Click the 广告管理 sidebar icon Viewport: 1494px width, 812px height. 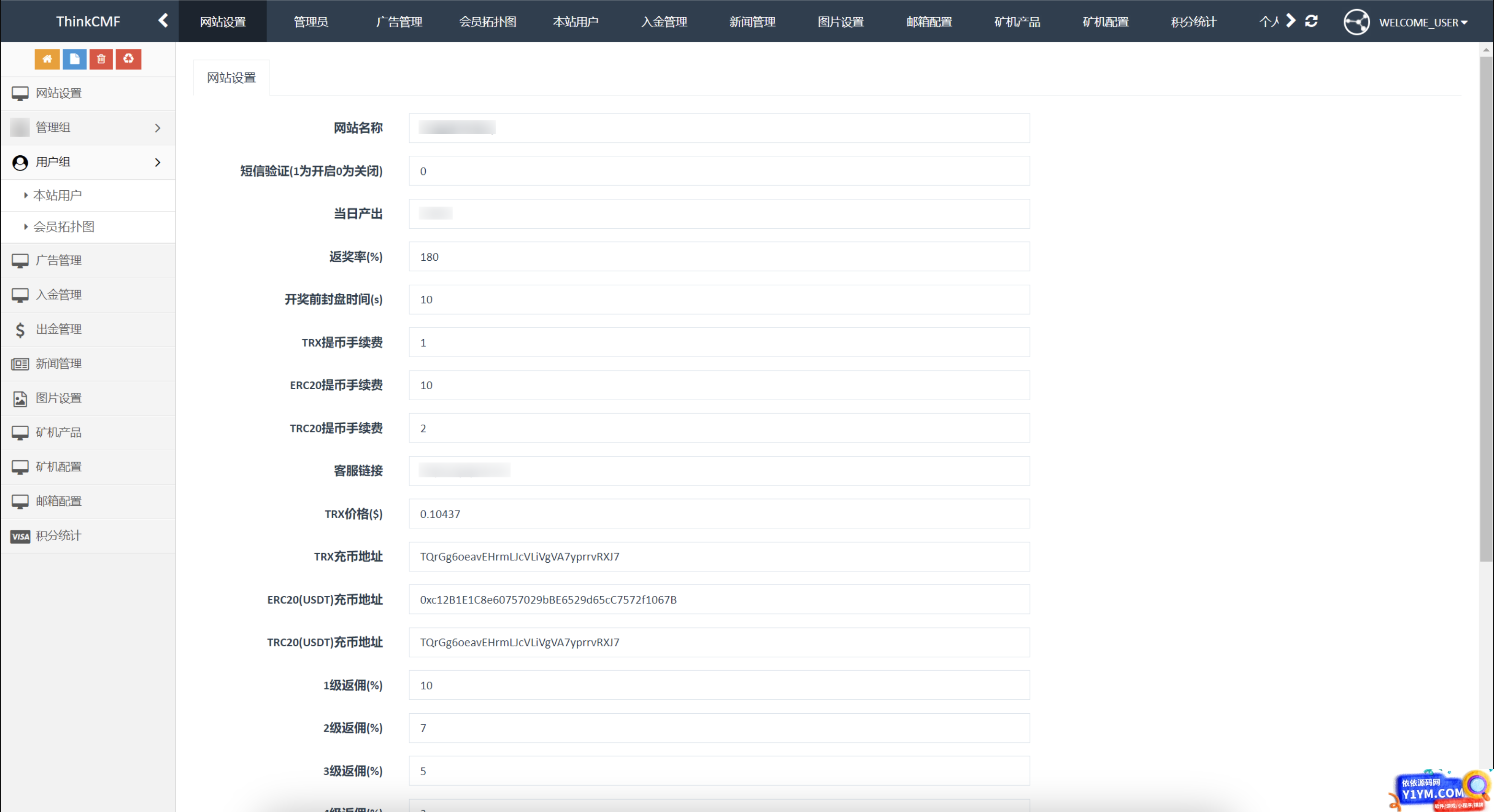point(20,260)
